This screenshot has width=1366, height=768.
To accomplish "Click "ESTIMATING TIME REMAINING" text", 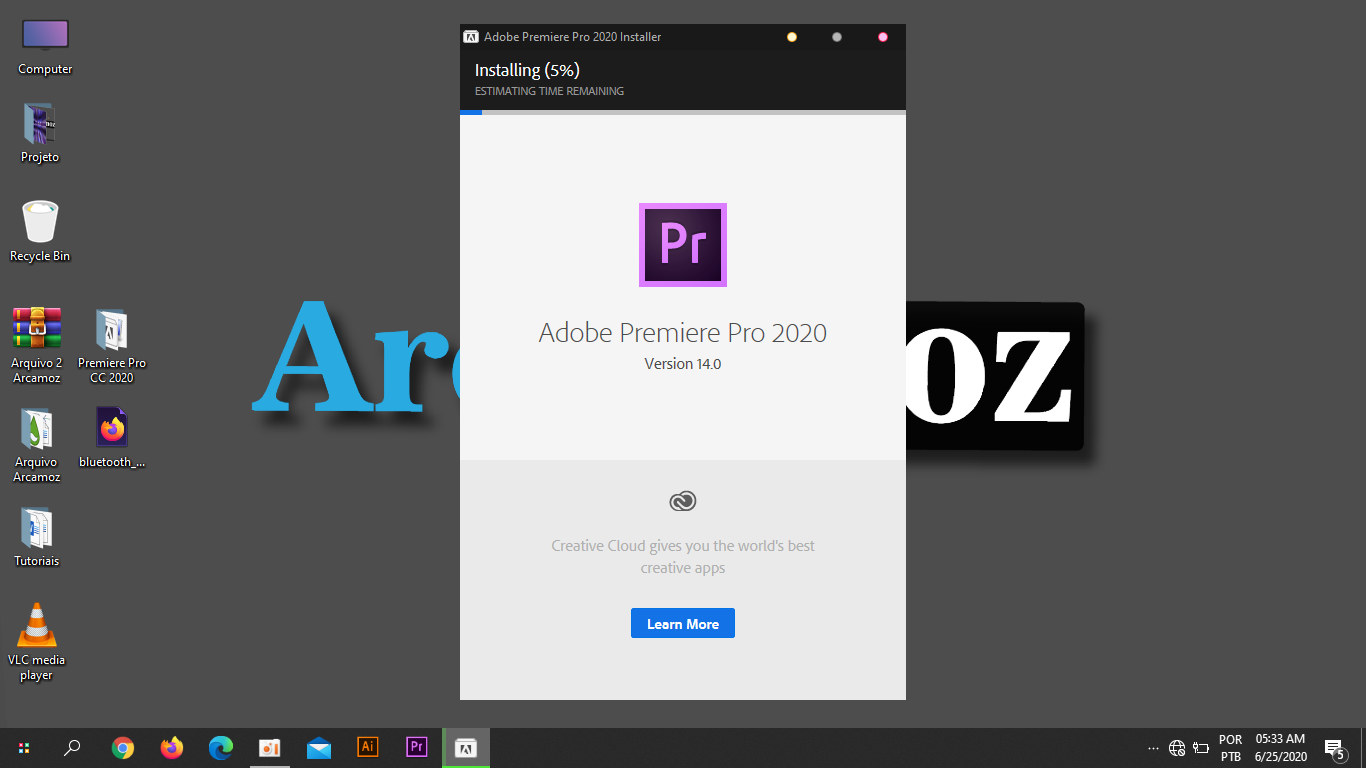I will click(549, 91).
